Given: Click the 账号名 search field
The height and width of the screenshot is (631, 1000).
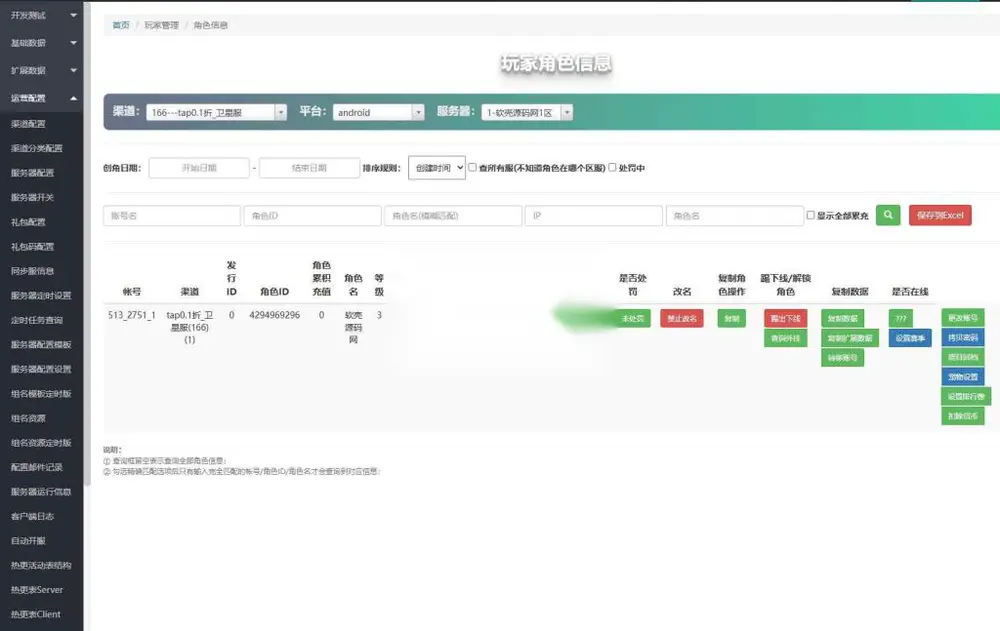Looking at the screenshot, I should pos(172,216).
